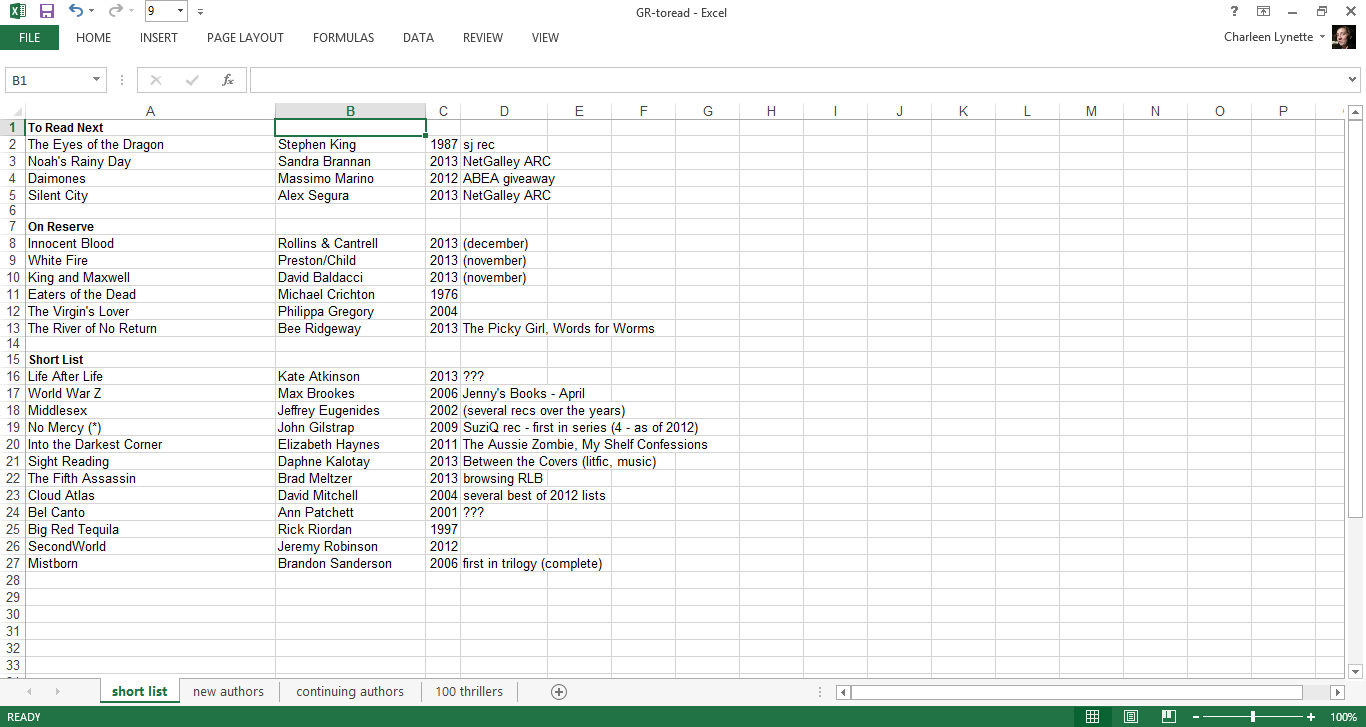
Task: Click the horizontal scrollbar left arrow
Action: click(x=843, y=692)
